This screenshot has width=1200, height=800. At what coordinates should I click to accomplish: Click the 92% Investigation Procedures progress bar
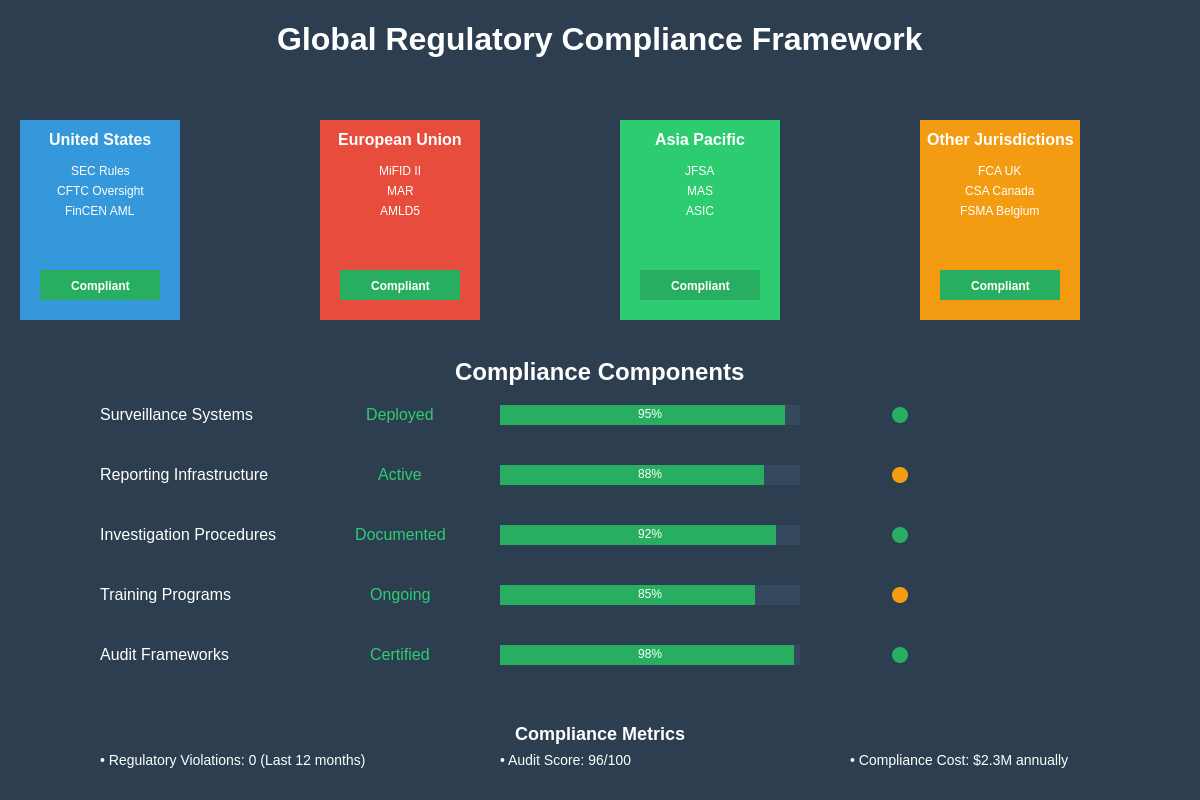pyautogui.click(x=650, y=535)
